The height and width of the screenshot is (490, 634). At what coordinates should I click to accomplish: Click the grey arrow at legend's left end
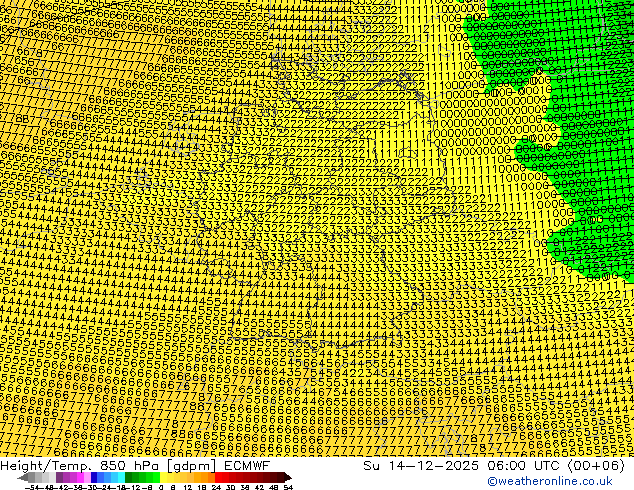pos(22,478)
